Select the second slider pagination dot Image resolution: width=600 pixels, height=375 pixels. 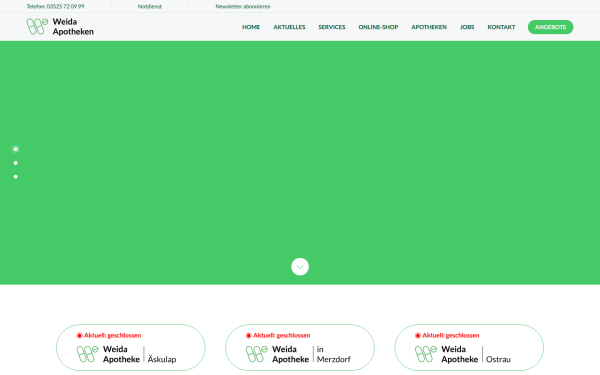[x=16, y=163]
